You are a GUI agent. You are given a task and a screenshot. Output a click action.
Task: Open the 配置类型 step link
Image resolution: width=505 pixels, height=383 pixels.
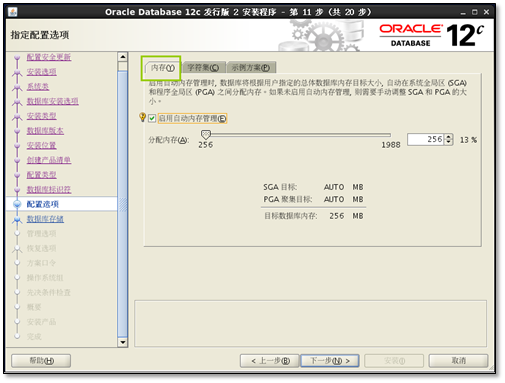(x=41, y=175)
